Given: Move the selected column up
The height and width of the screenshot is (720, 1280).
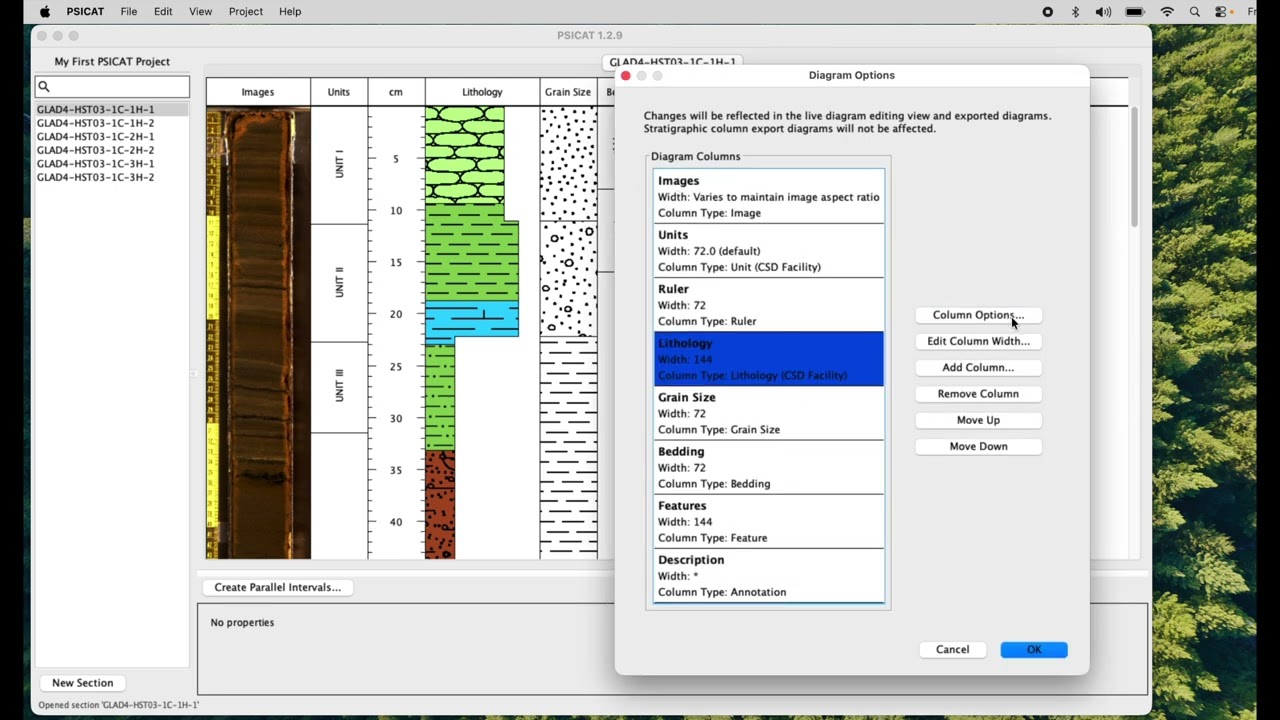Looking at the screenshot, I should (x=978, y=420).
